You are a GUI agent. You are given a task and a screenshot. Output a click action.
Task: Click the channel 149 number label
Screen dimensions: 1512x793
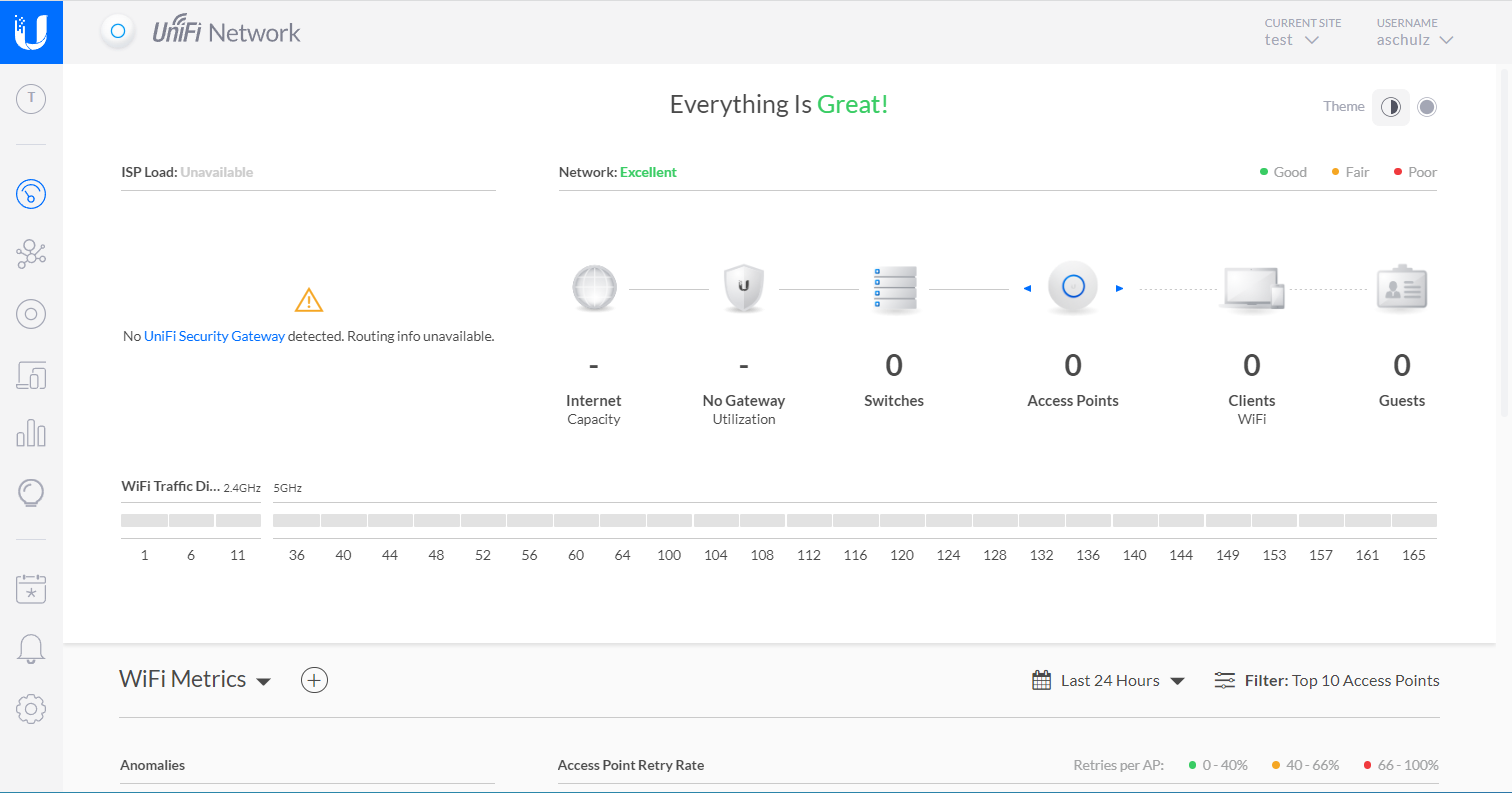1228,555
